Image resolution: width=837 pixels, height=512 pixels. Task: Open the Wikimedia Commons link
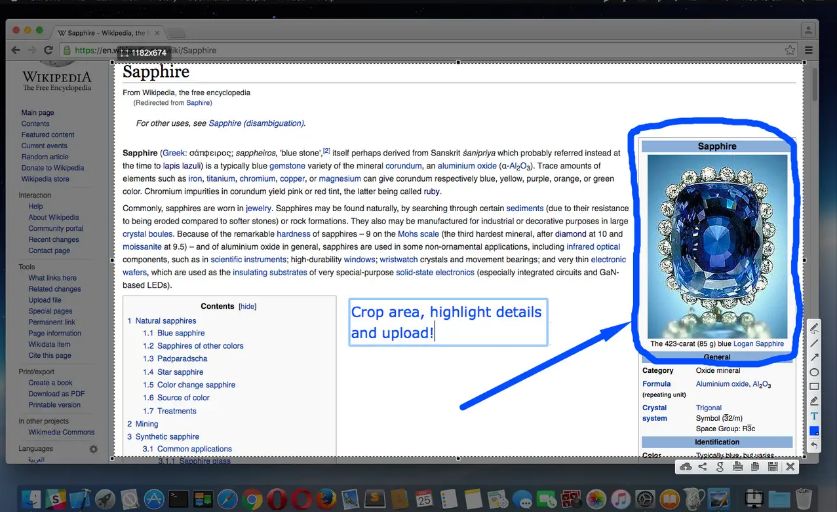pyautogui.click(x=61, y=432)
